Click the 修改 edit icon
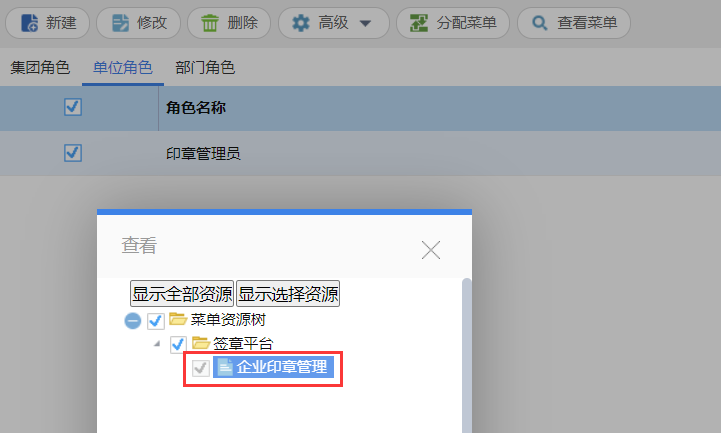The height and width of the screenshot is (433, 721). [120, 23]
